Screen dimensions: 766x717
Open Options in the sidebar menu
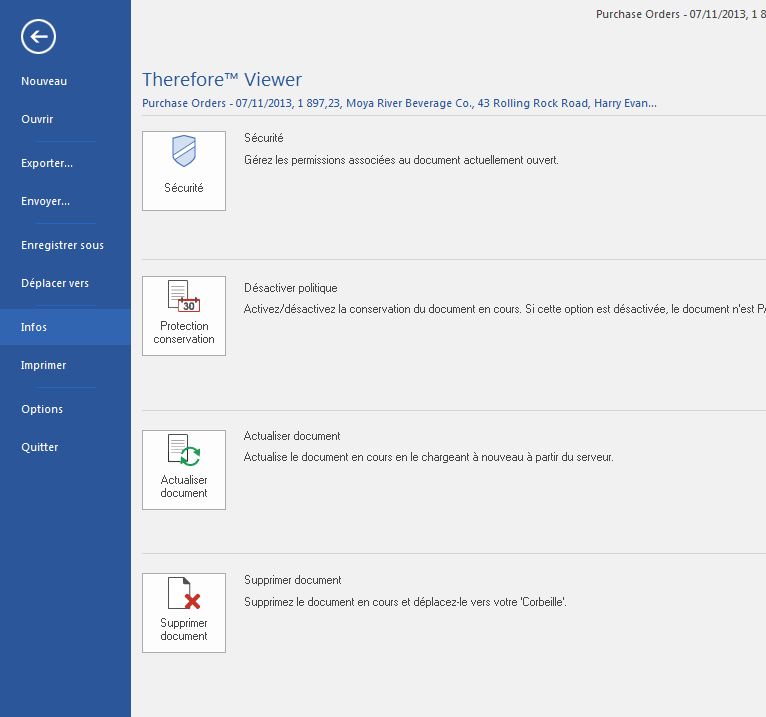pos(42,409)
